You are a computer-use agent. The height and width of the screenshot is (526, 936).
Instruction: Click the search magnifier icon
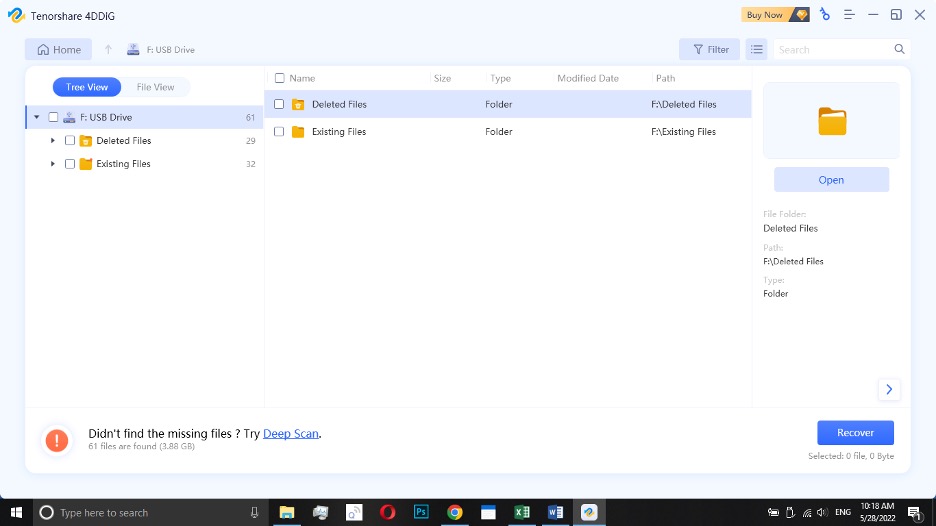[899, 49]
